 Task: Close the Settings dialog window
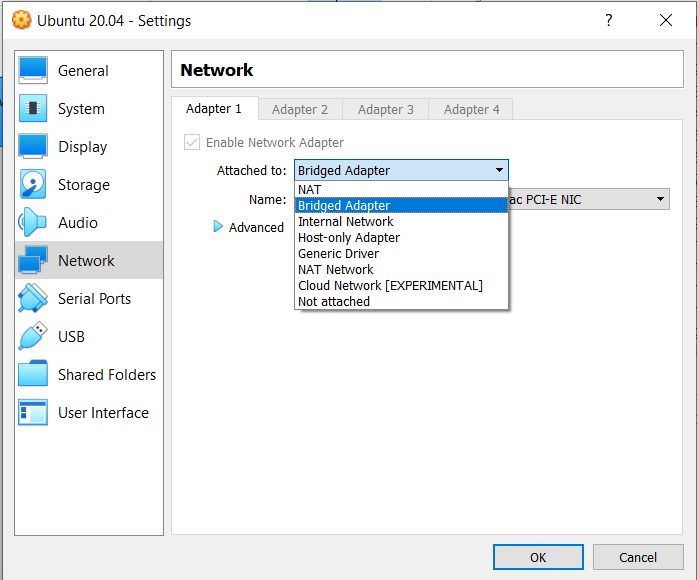(665, 20)
